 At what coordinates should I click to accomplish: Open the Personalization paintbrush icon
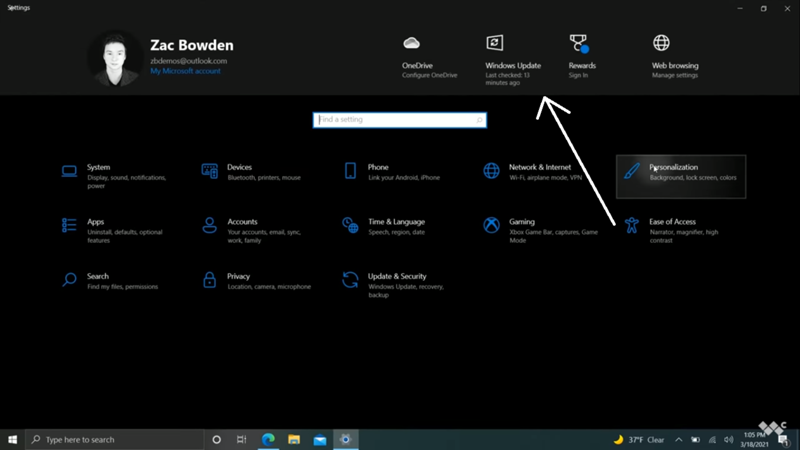pos(632,171)
